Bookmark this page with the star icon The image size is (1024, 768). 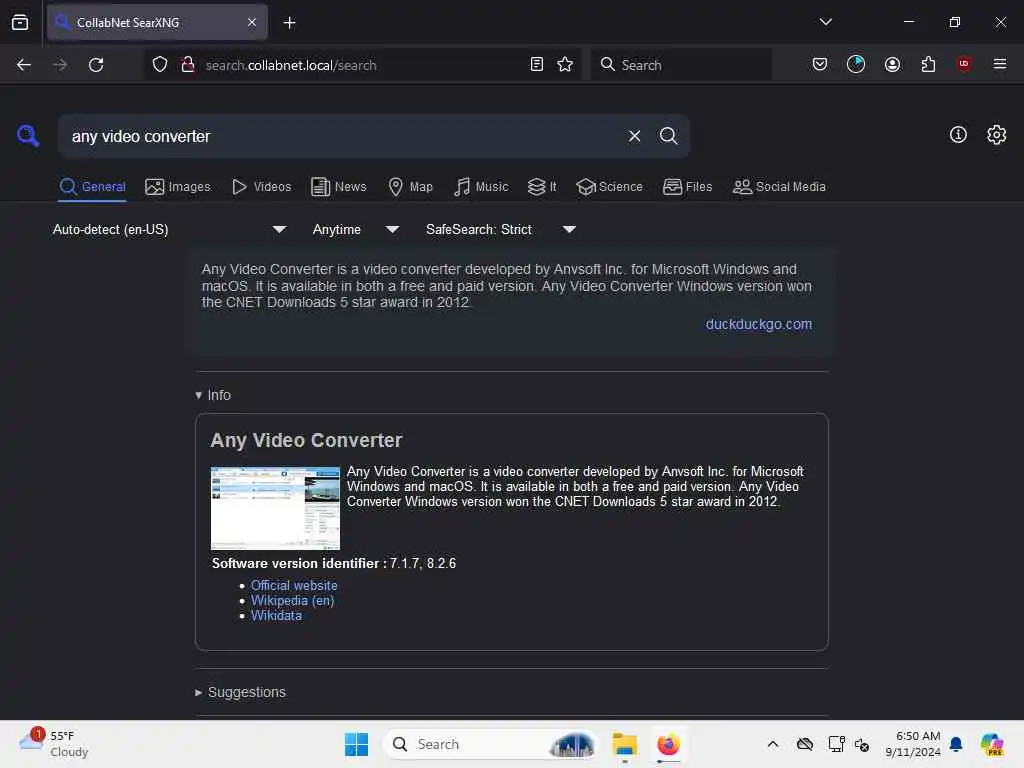point(565,64)
